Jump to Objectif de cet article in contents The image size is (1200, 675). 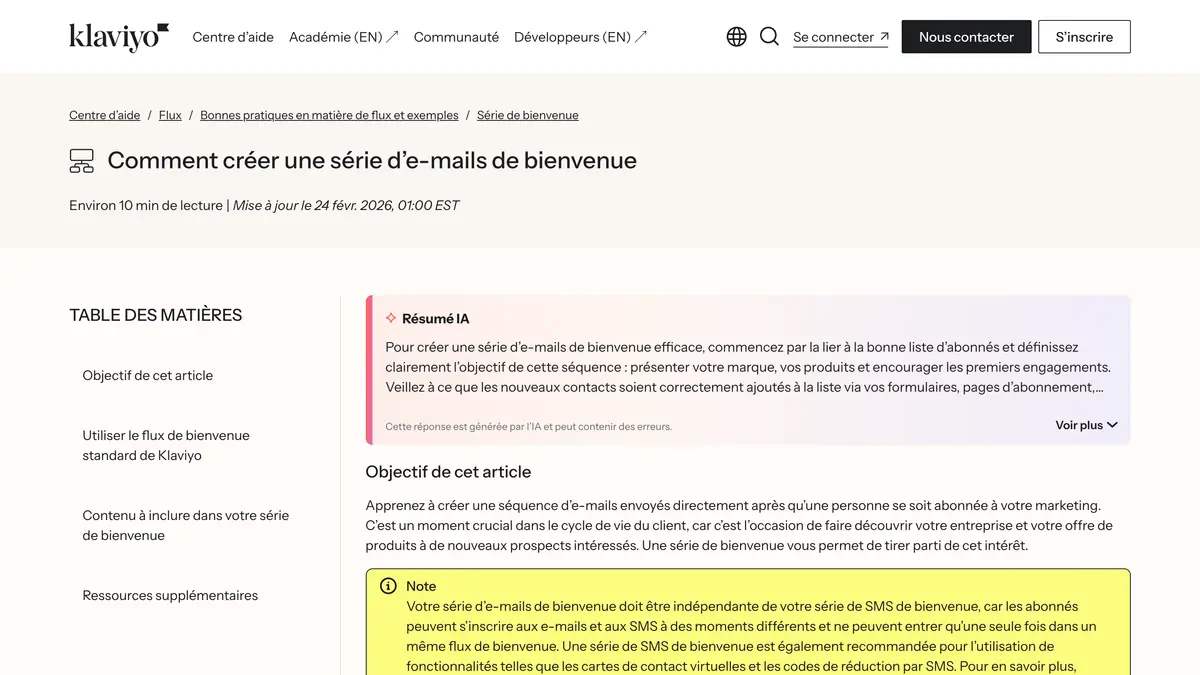pyautogui.click(x=148, y=375)
